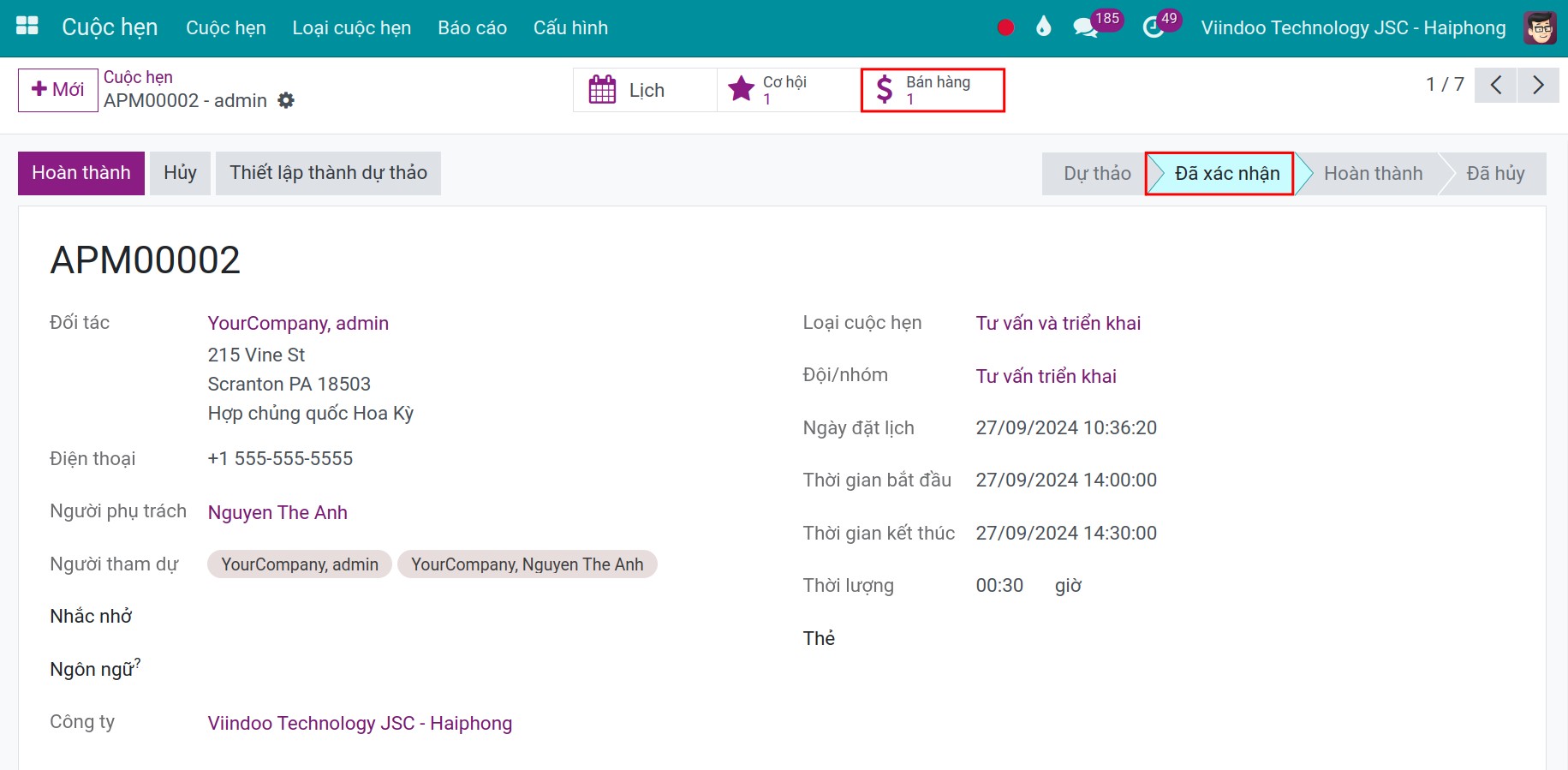Viewport: 1568px width, 770px height.
Task: Select Hoàn thành stage in status bar
Action: pyautogui.click(x=1373, y=174)
